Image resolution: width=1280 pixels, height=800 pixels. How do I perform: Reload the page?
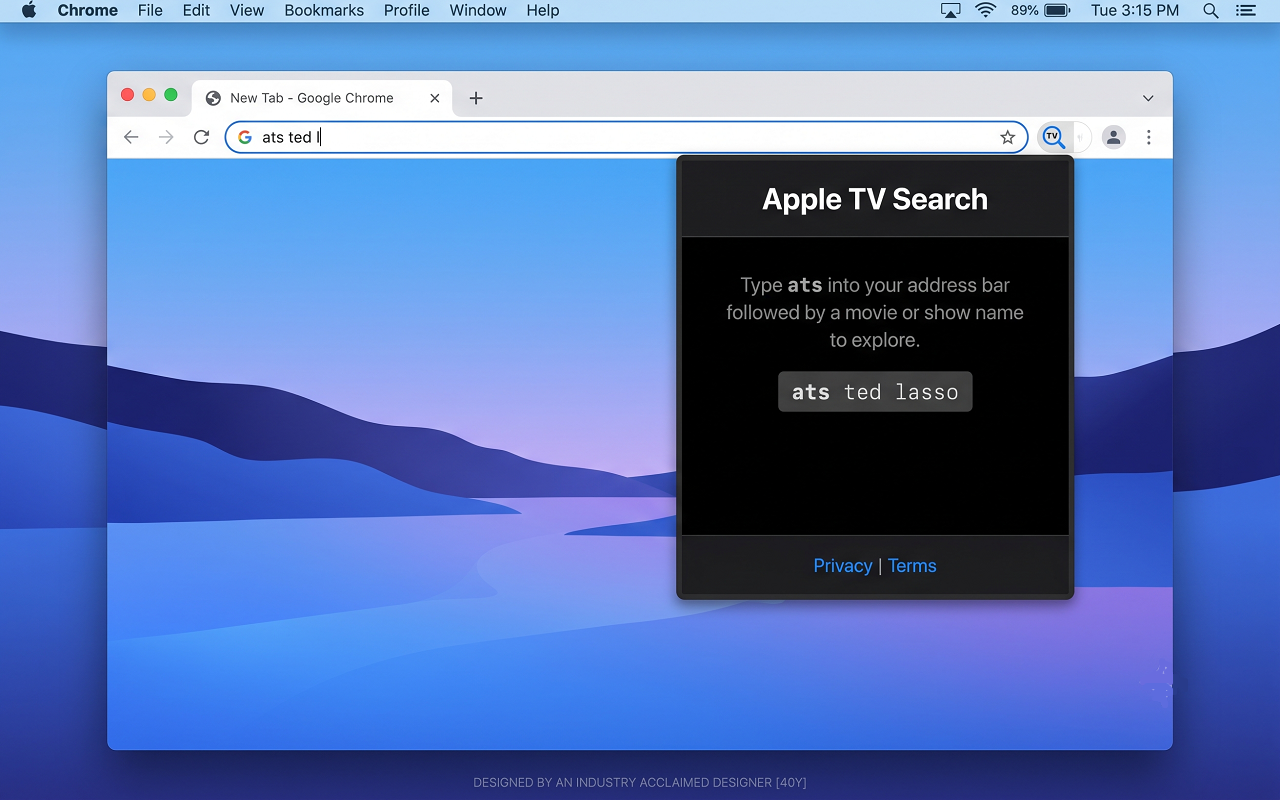[201, 137]
